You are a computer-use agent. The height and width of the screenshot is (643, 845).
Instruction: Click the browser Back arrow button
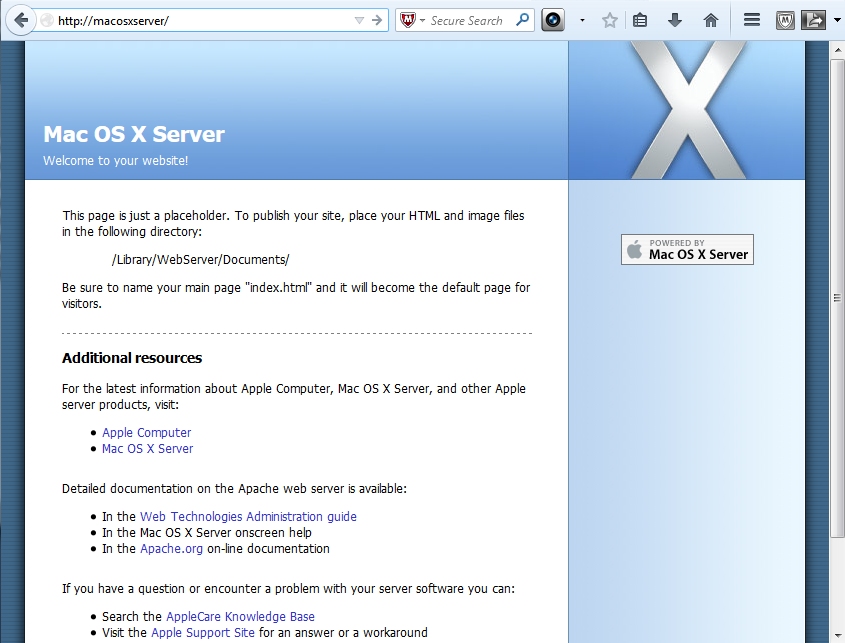pos(20,20)
